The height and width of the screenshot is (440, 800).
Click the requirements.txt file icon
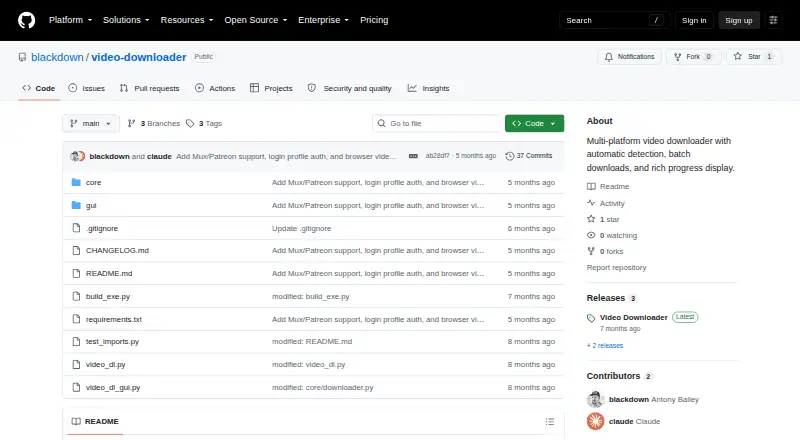pyautogui.click(x=76, y=319)
